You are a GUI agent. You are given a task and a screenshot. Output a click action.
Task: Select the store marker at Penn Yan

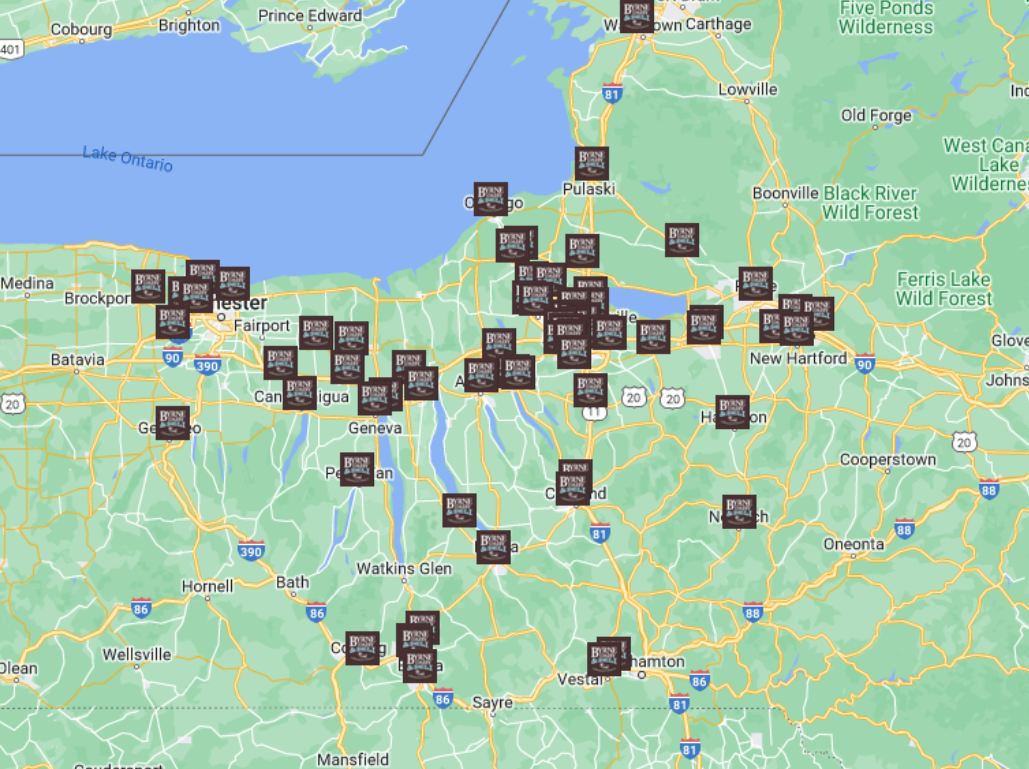coord(356,469)
